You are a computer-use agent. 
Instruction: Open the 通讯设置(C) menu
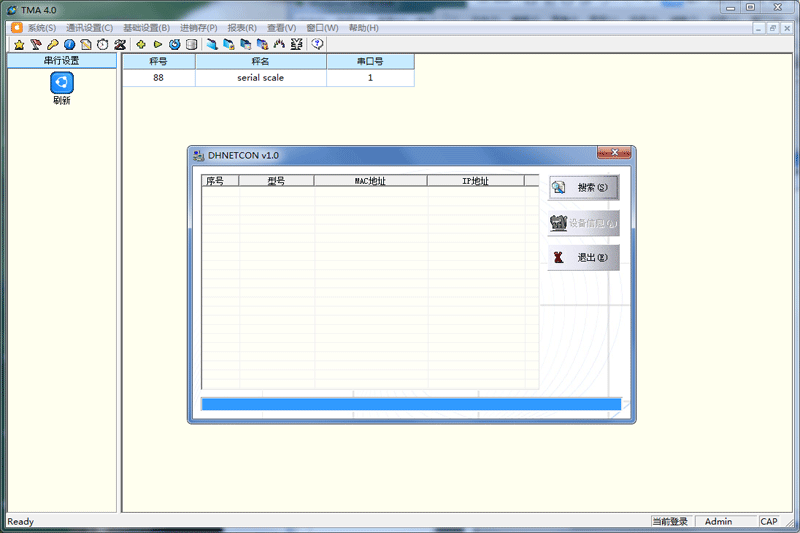click(x=89, y=28)
